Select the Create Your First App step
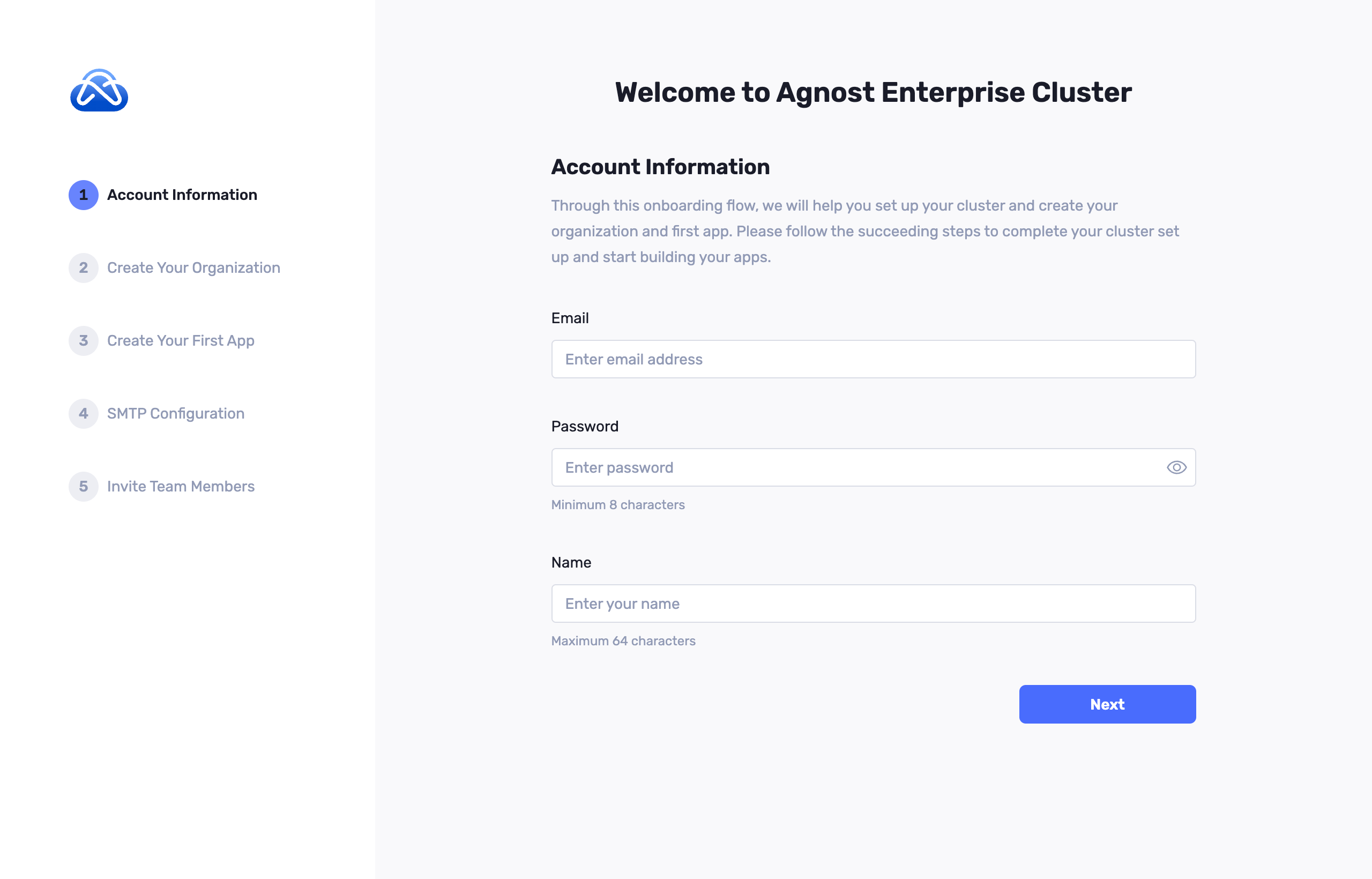The width and height of the screenshot is (1372, 879). point(181,341)
